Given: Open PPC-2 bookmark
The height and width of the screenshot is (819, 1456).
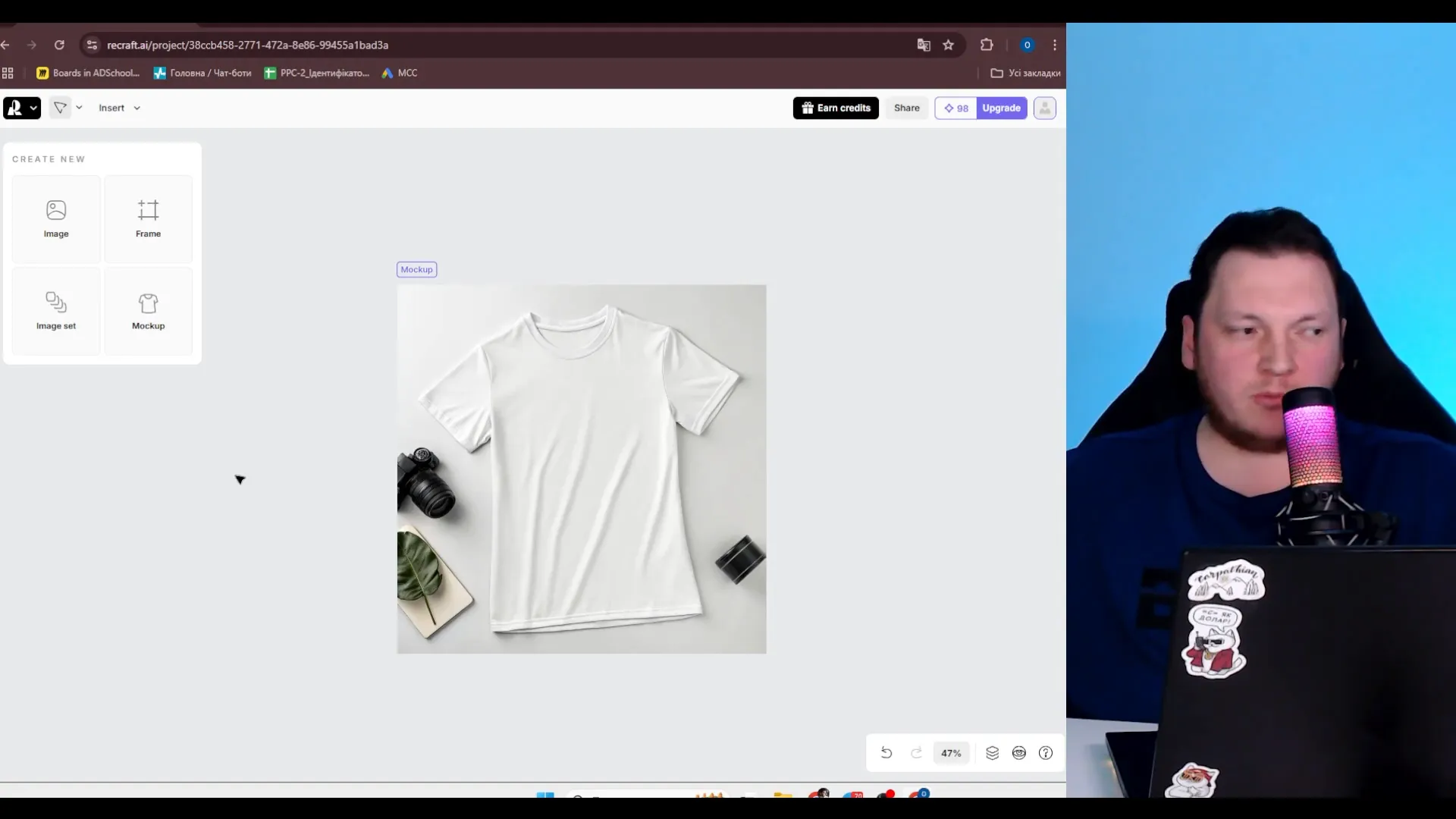Looking at the screenshot, I should (316, 73).
